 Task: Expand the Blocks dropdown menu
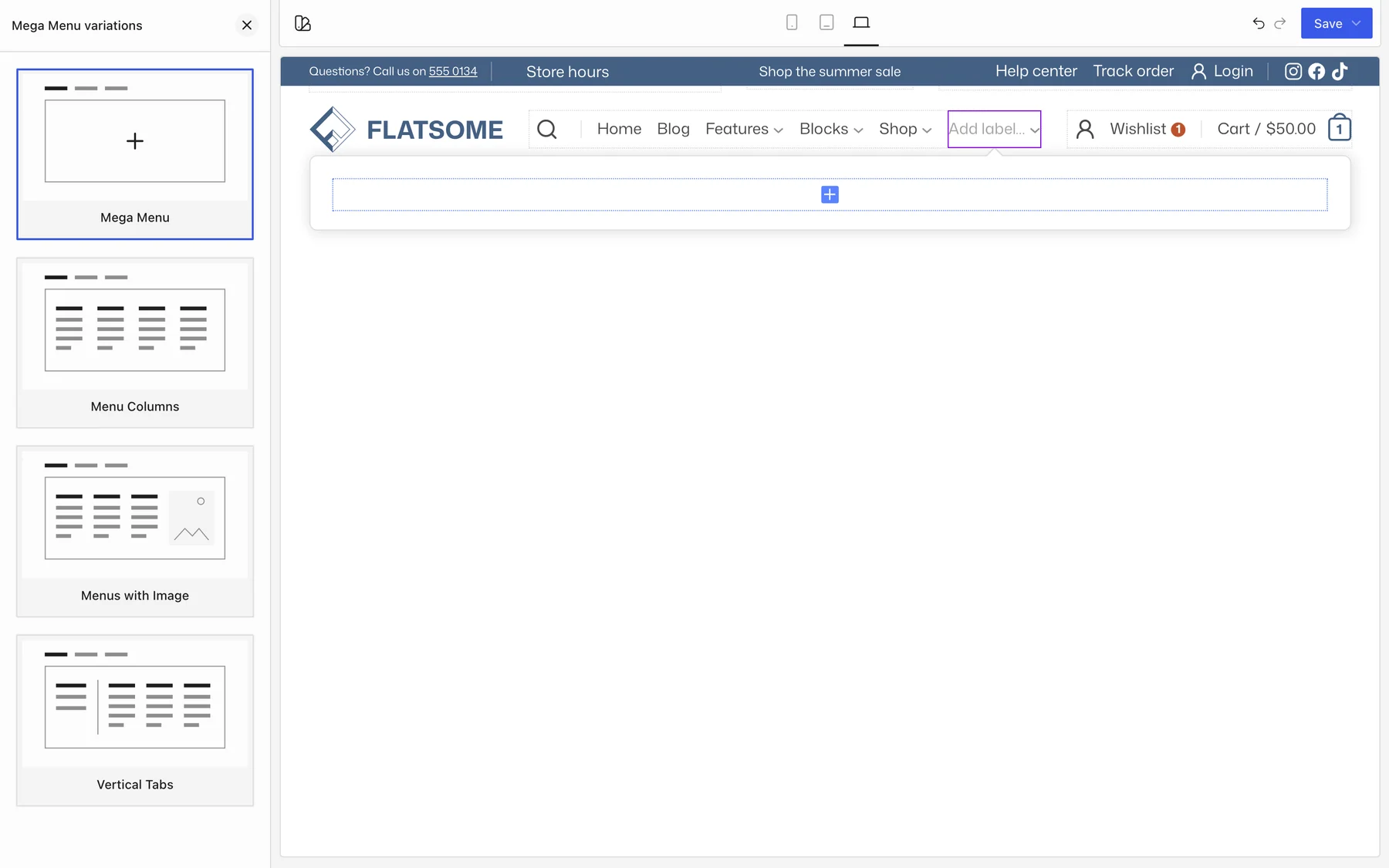click(x=831, y=129)
